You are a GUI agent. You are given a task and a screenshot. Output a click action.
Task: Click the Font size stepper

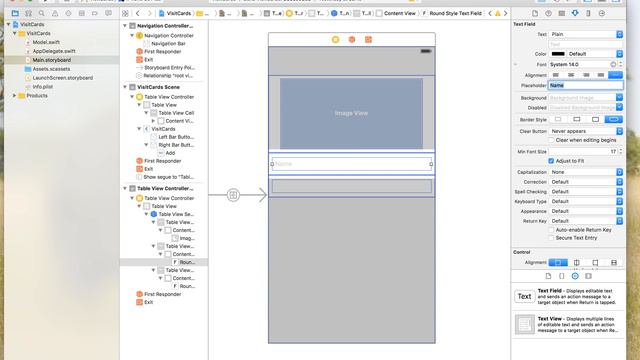pos(621,64)
